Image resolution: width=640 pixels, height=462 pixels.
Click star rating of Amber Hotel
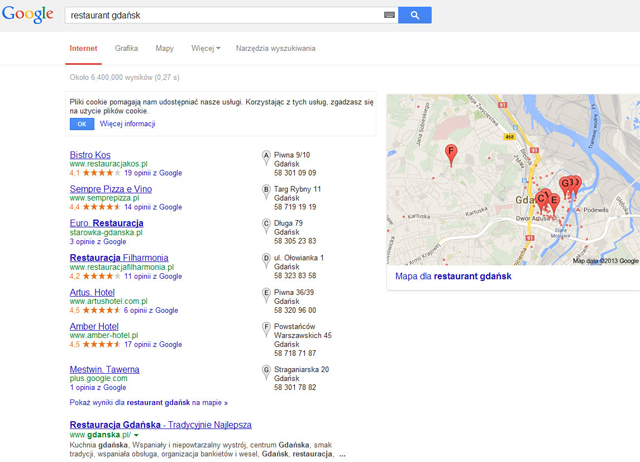[x=102, y=344]
